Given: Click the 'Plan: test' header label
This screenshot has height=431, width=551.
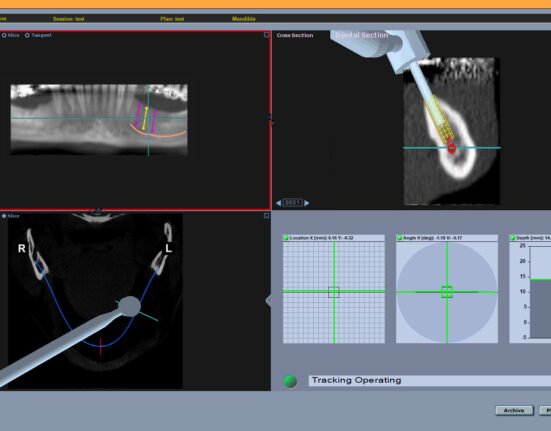Looking at the screenshot, I should coord(172,19).
